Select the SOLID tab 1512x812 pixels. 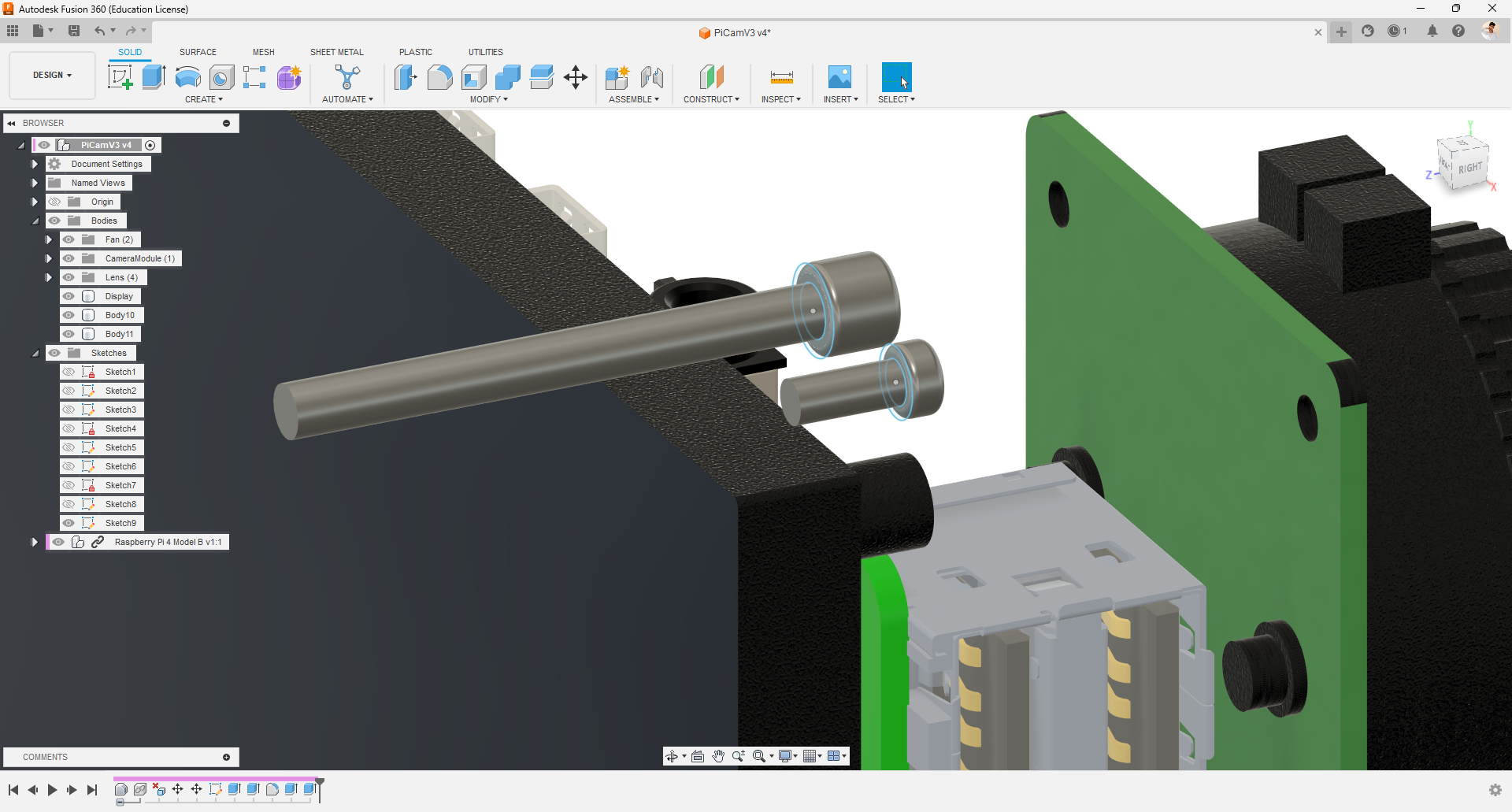[130, 52]
